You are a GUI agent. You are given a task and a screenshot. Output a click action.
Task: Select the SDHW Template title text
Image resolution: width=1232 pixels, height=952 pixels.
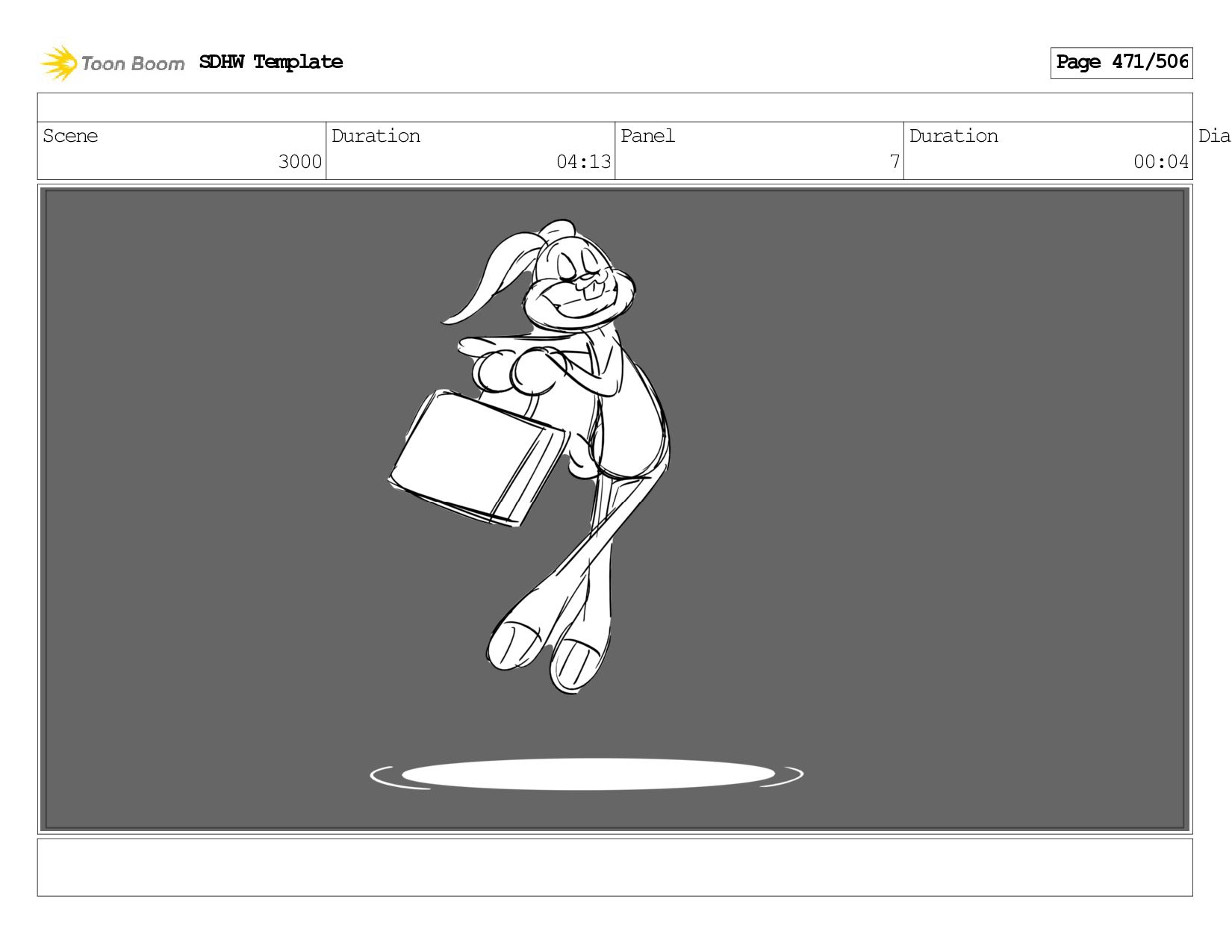271,62
